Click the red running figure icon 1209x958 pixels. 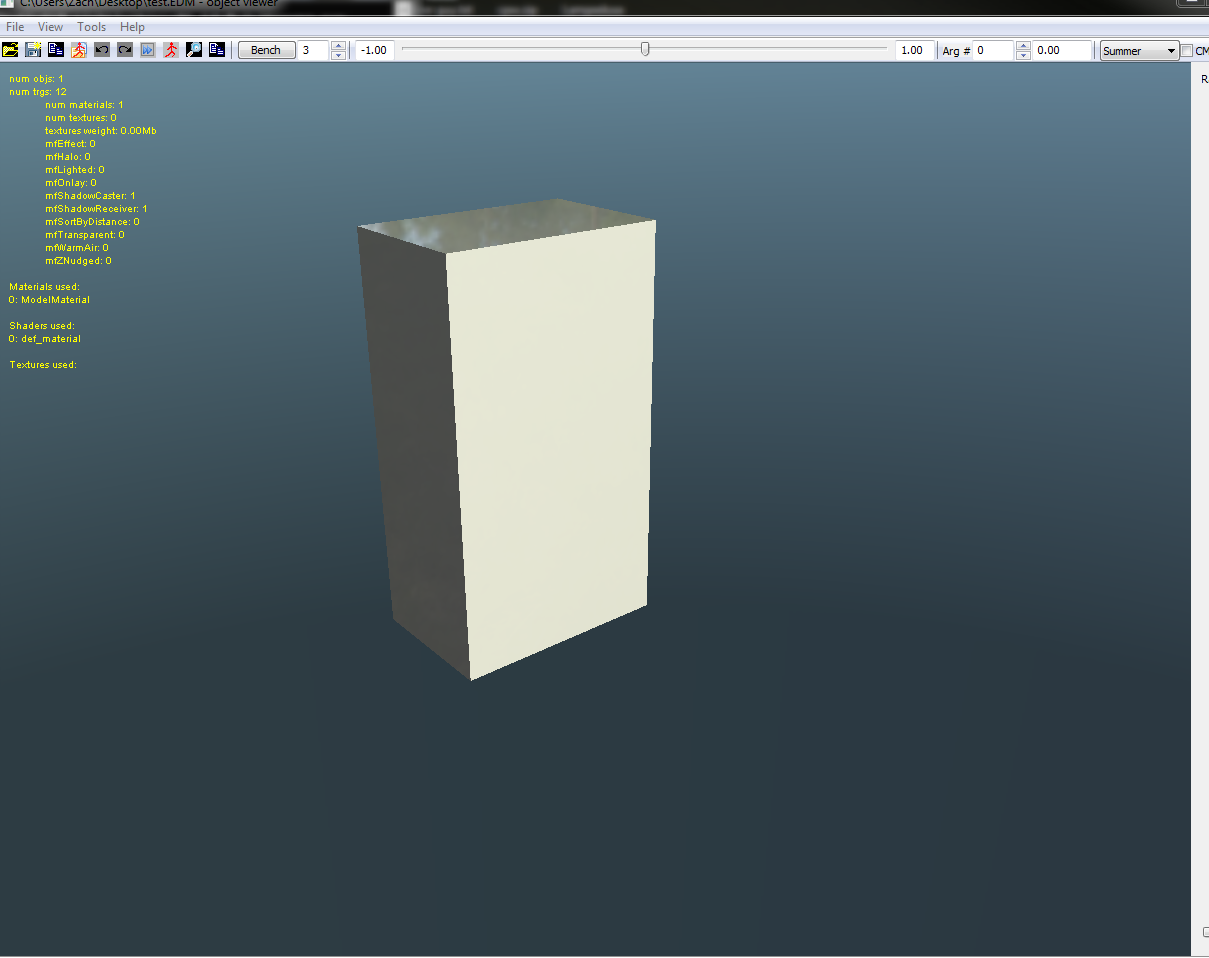(171, 50)
